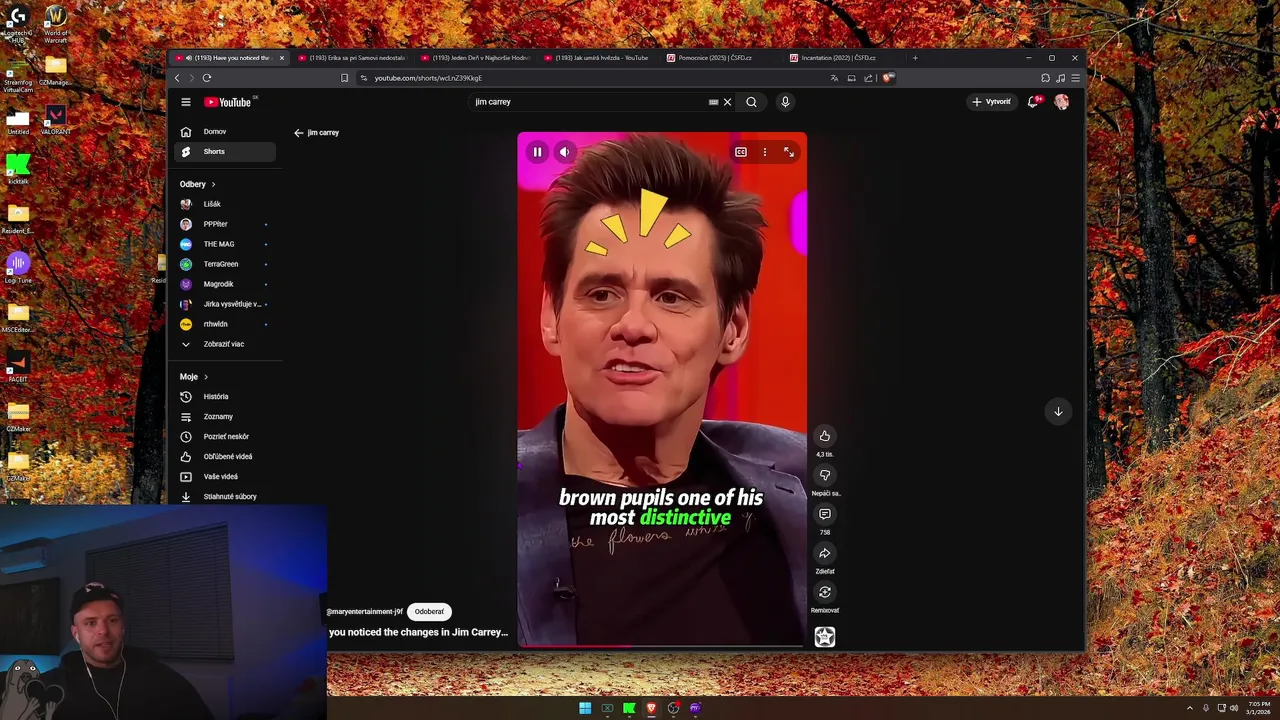Screen dimensions: 1280x720
Task: Open THE MAG channel subscription
Action: pos(225,244)
